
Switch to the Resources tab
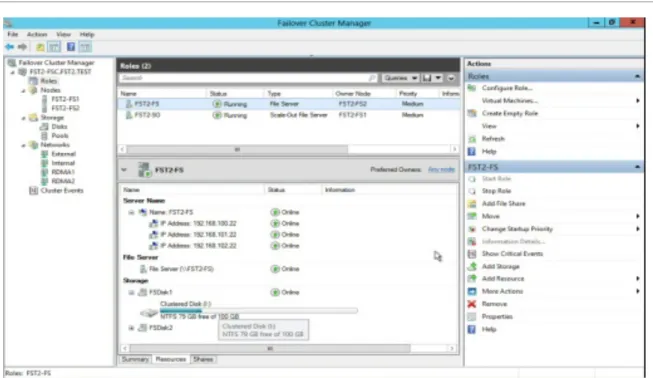171,359
